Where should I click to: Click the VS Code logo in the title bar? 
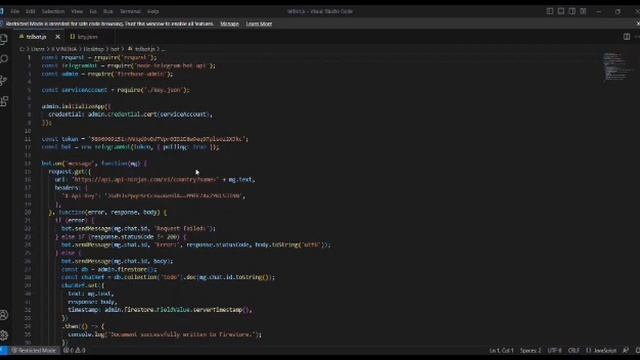point(2,11)
